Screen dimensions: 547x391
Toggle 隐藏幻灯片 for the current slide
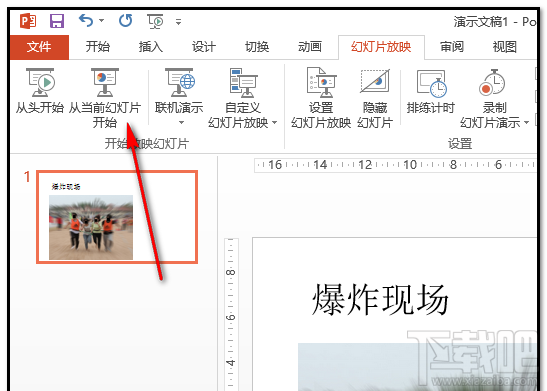click(x=375, y=98)
